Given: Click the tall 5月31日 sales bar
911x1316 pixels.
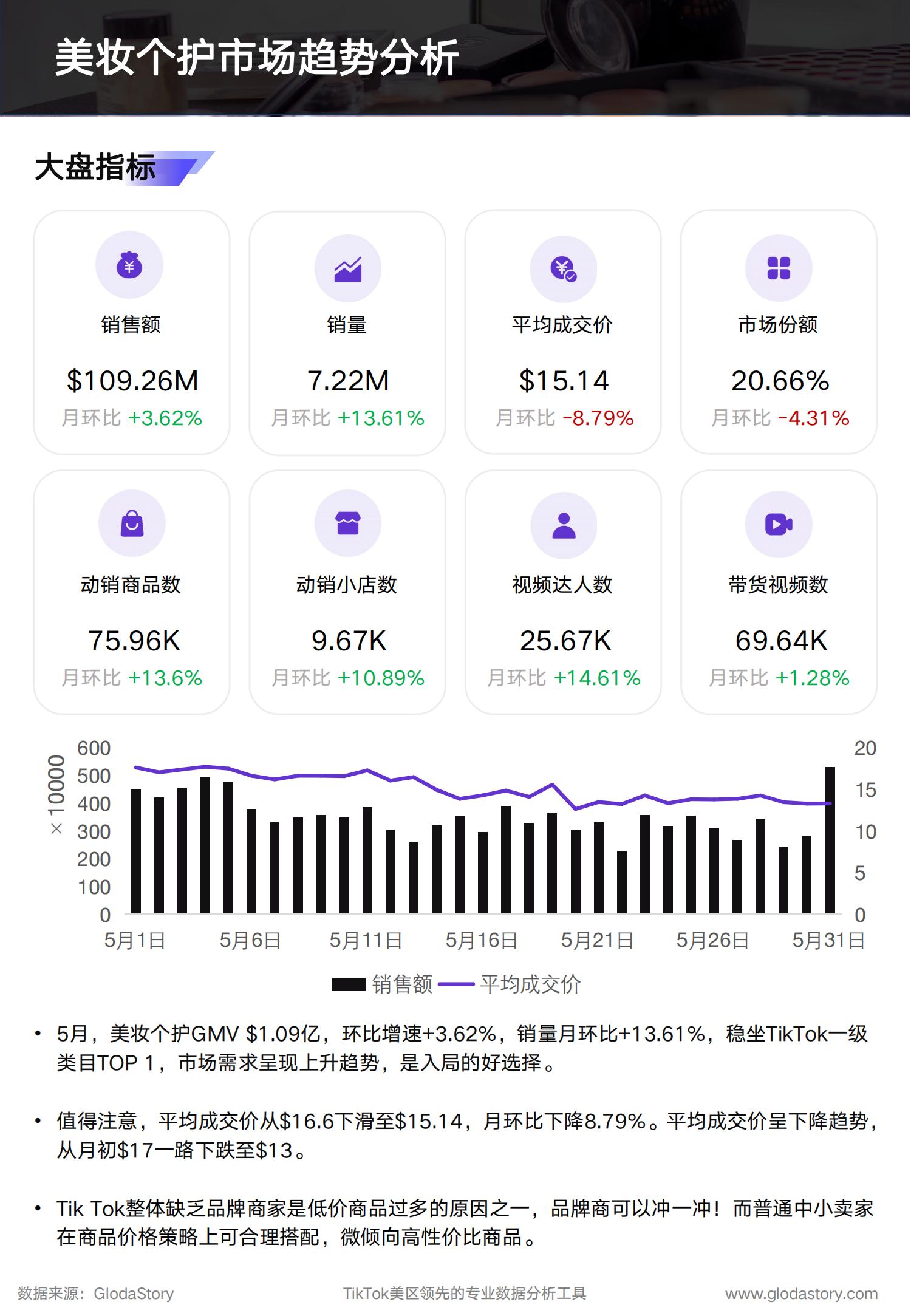Looking at the screenshot, I should (830, 841).
